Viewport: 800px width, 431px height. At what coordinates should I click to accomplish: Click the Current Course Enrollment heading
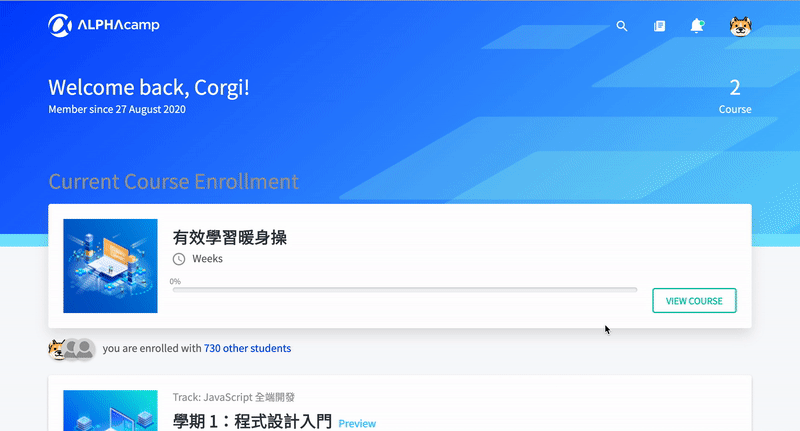(173, 182)
